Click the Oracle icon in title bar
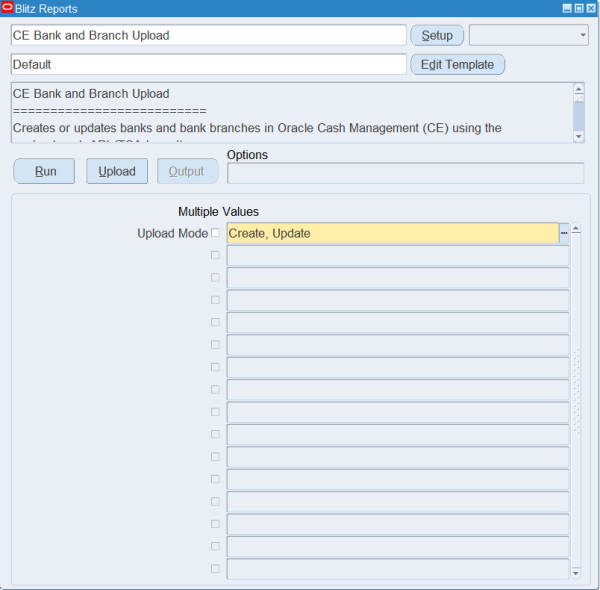Image resolution: width=600 pixels, height=590 pixels. tap(7, 8)
